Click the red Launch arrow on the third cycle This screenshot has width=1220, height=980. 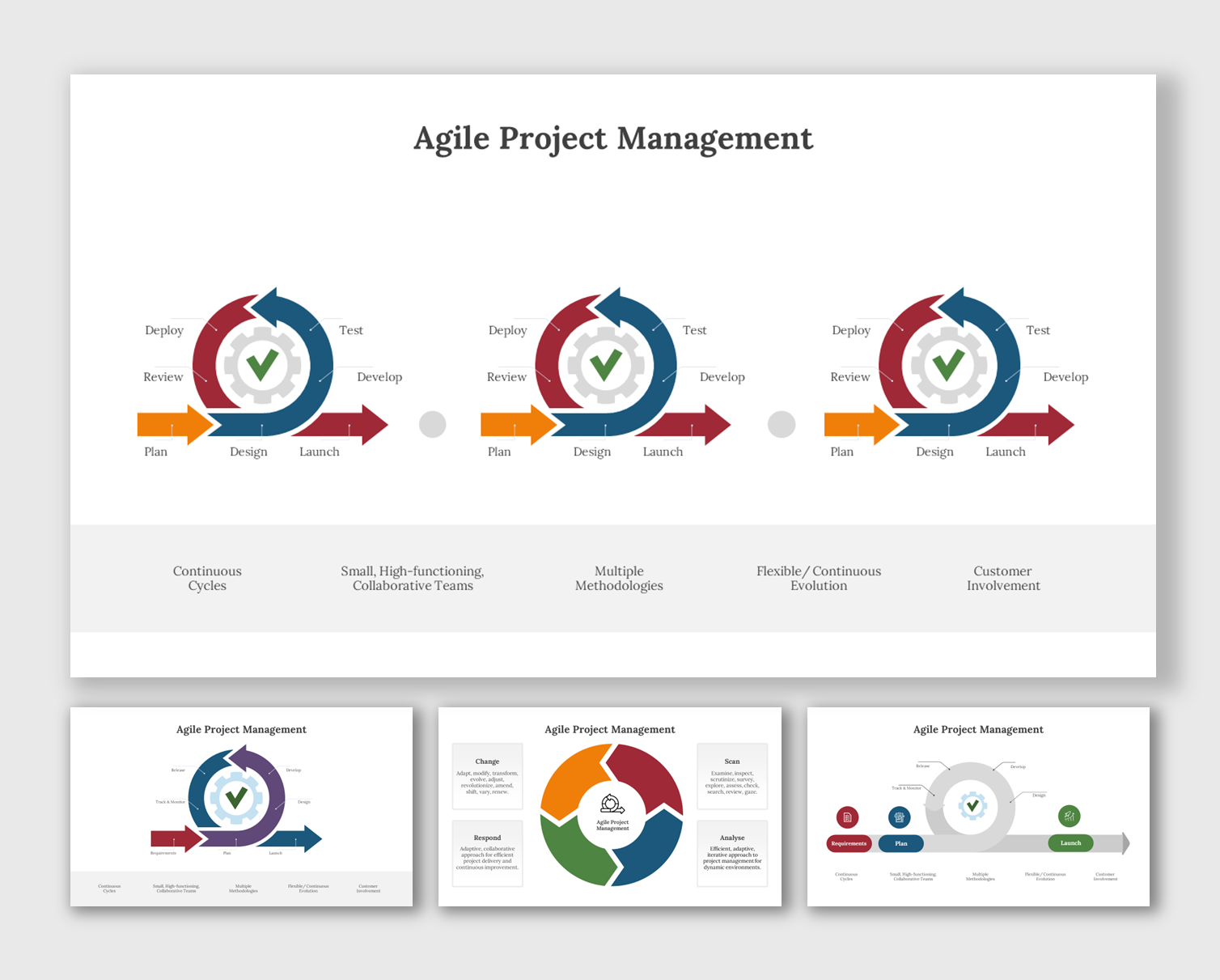tap(1038, 424)
